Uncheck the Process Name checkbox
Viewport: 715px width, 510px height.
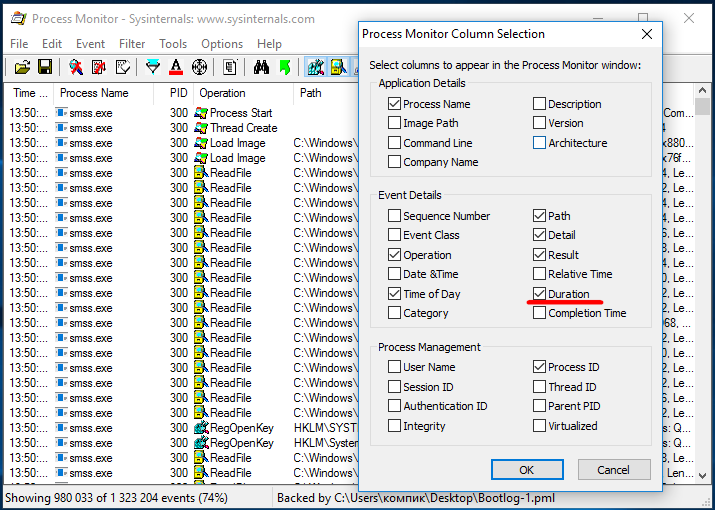point(394,104)
